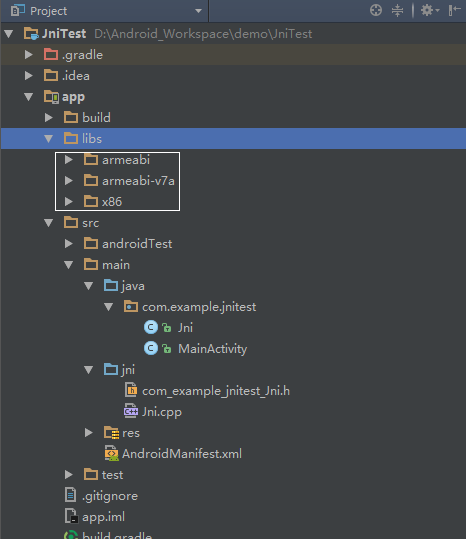The height and width of the screenshot is (539, 466).
Task: Expand the androidTest folder arrow
Action: tap(69, 244)
